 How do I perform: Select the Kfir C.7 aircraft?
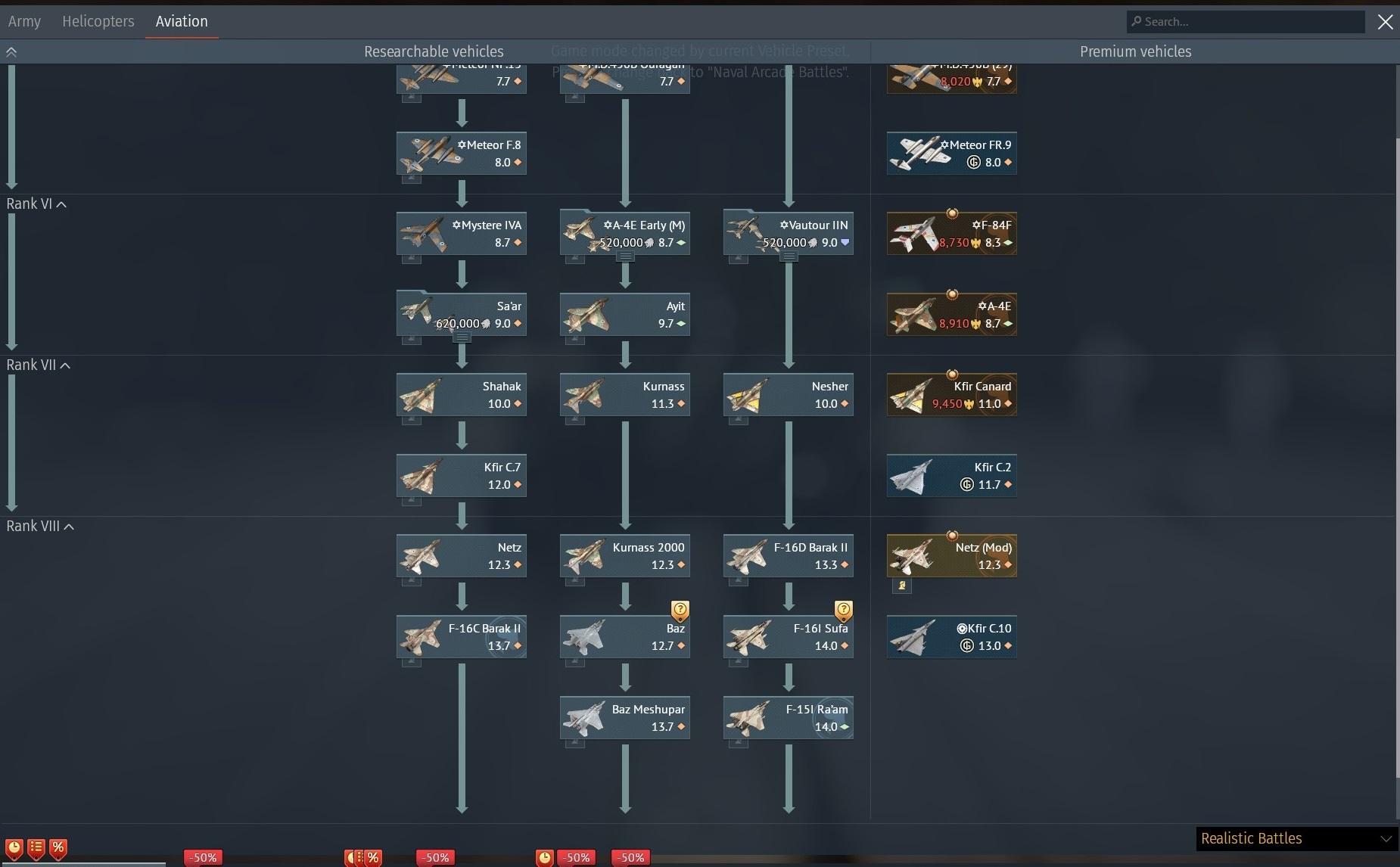462,476
